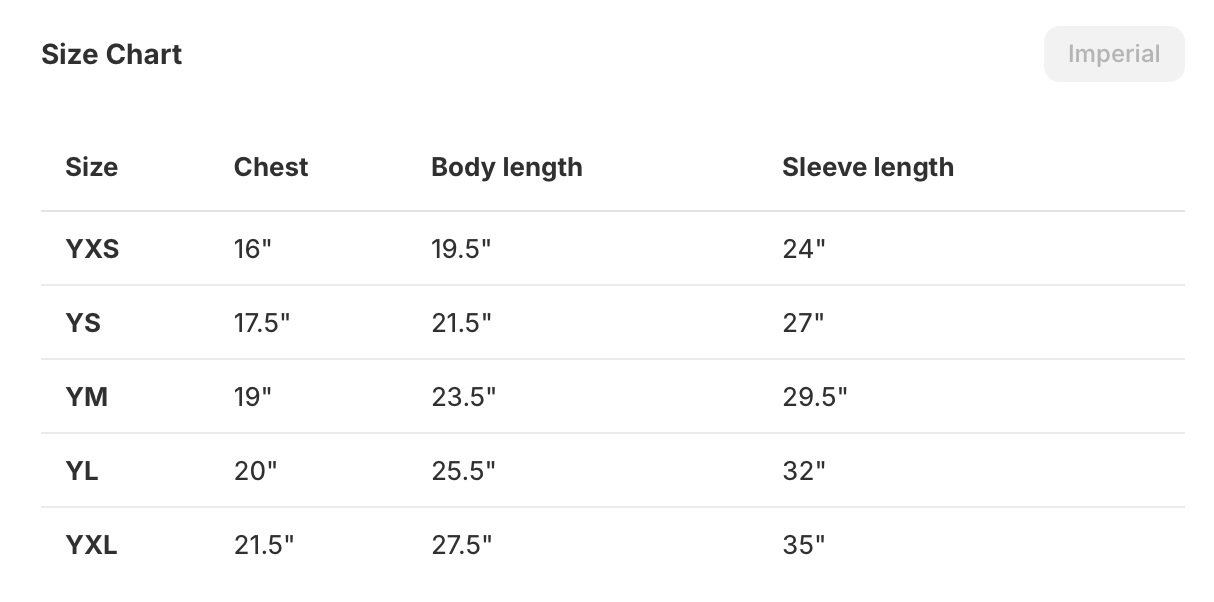This screenshot has width=1214, height=602.
Task: Select the YS size row label
Action: point(83,323)
